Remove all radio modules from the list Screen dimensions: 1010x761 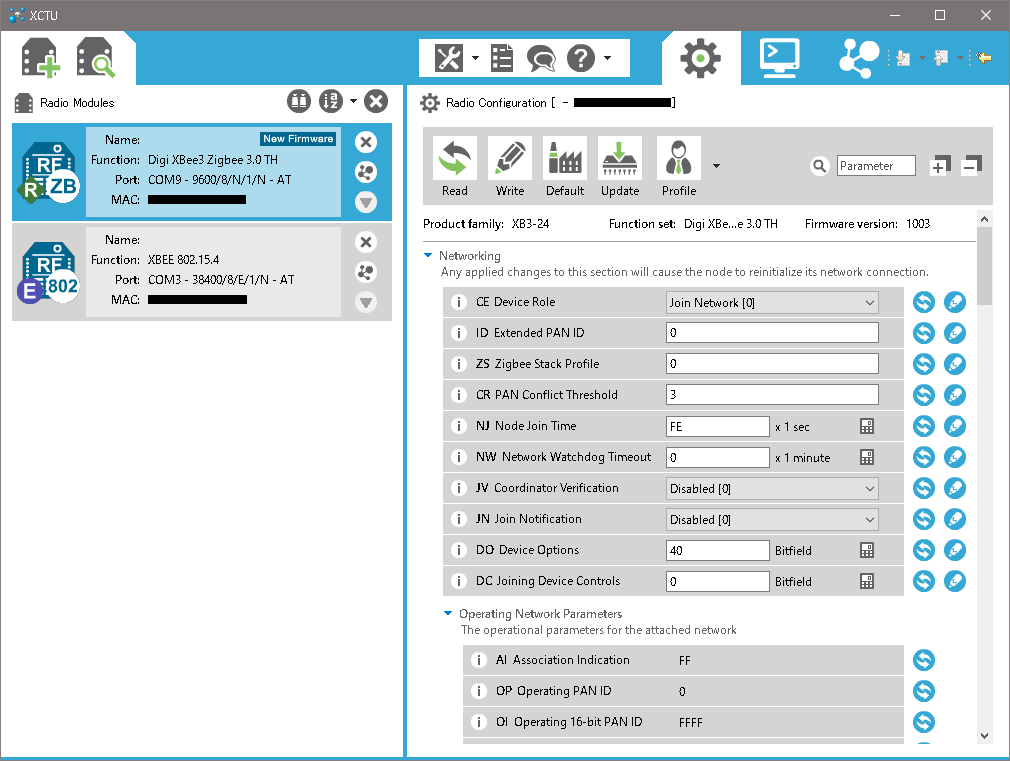[376, 101]
